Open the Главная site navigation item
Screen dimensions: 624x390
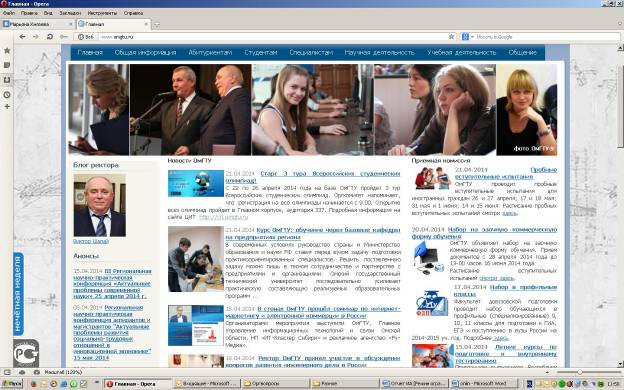(x=90, y=52)
